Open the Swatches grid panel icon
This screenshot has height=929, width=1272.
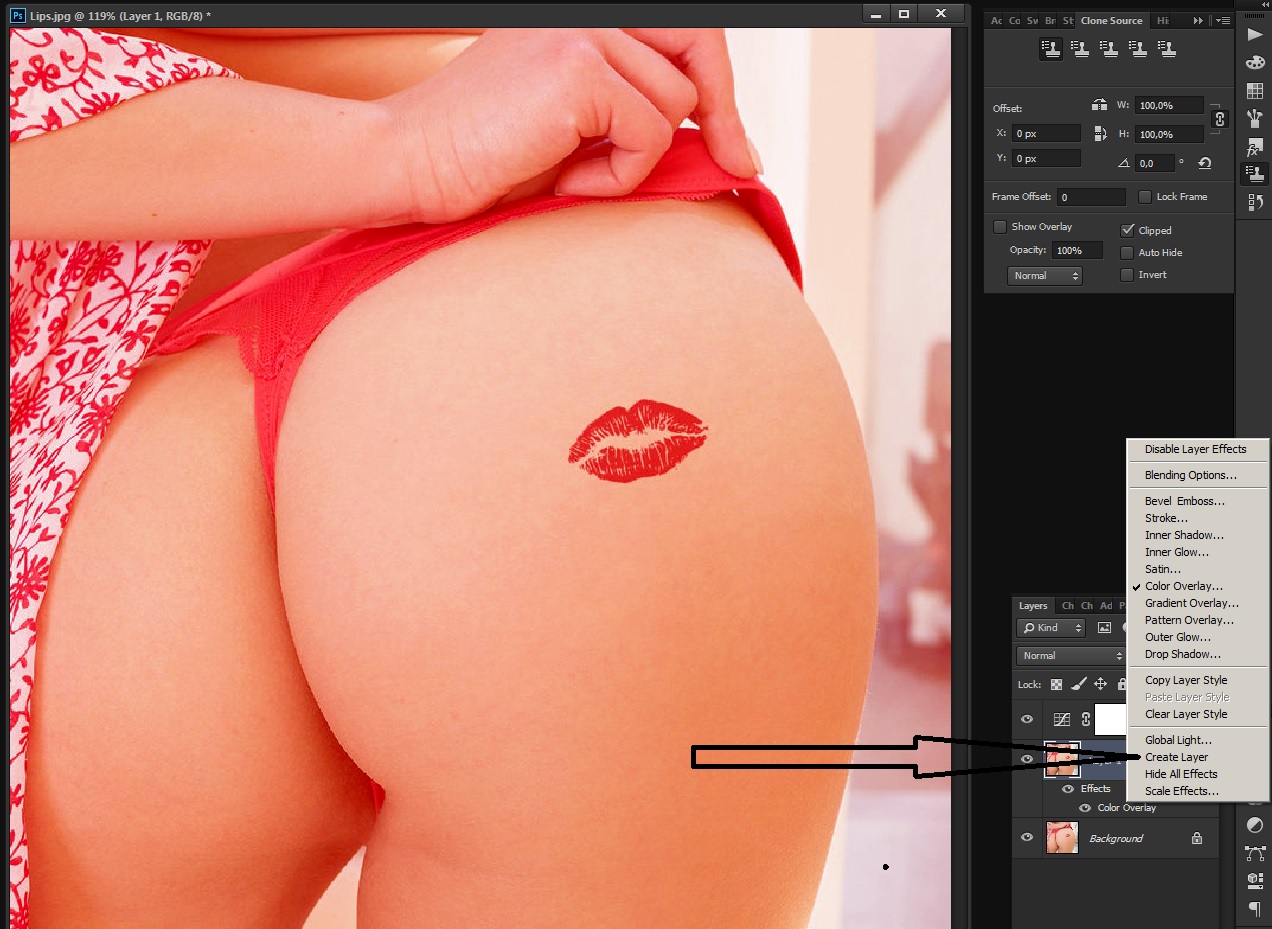1254,91
